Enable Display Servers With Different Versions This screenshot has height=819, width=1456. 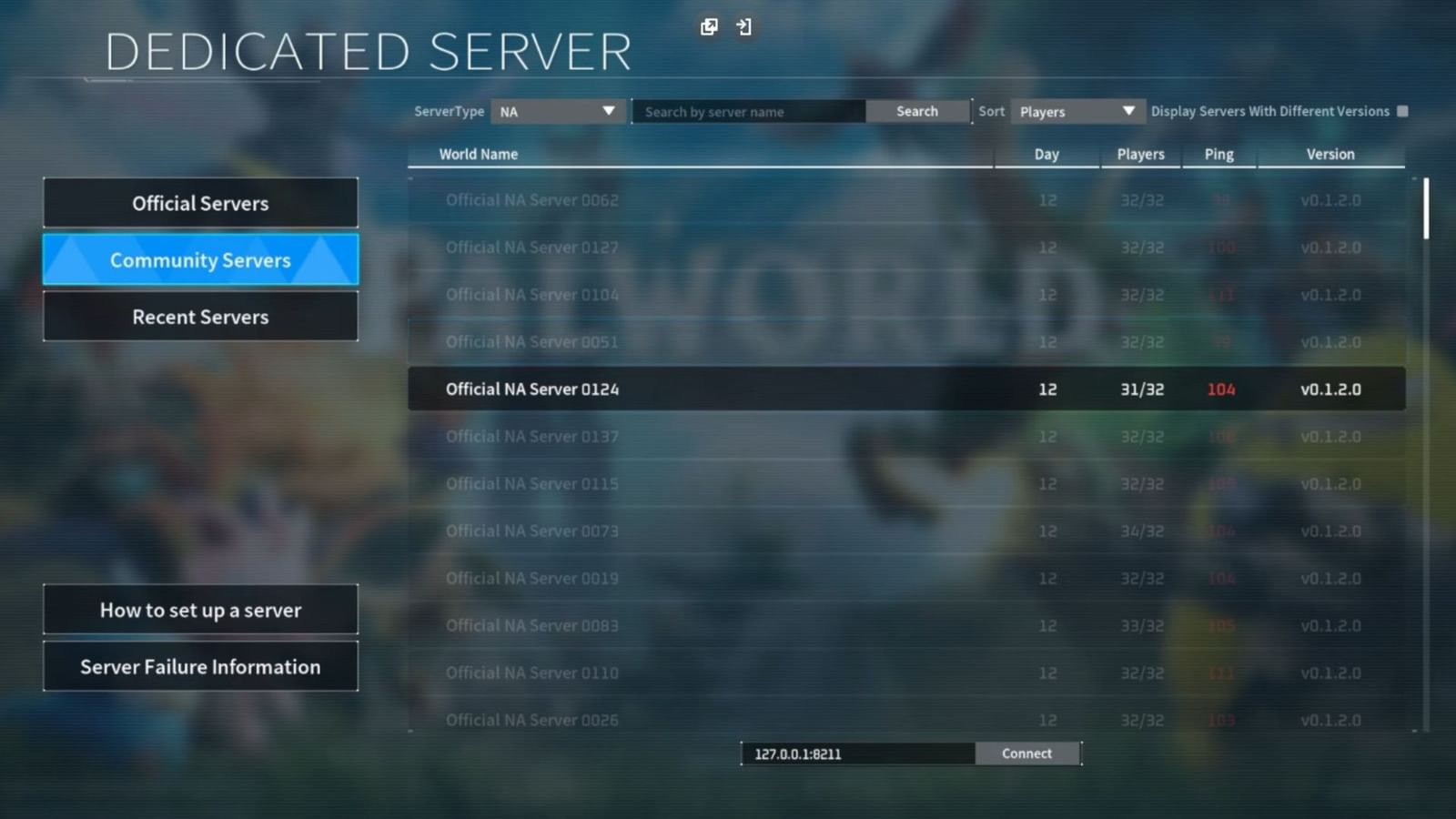(1404, 110)
